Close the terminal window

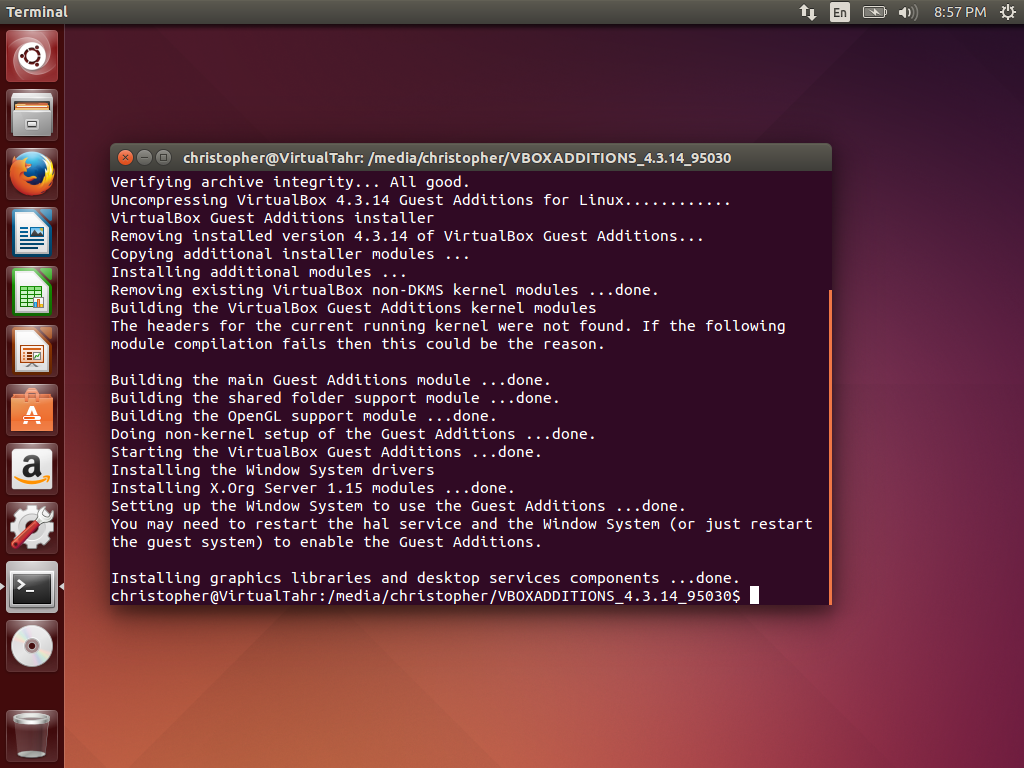coord(125,157)
